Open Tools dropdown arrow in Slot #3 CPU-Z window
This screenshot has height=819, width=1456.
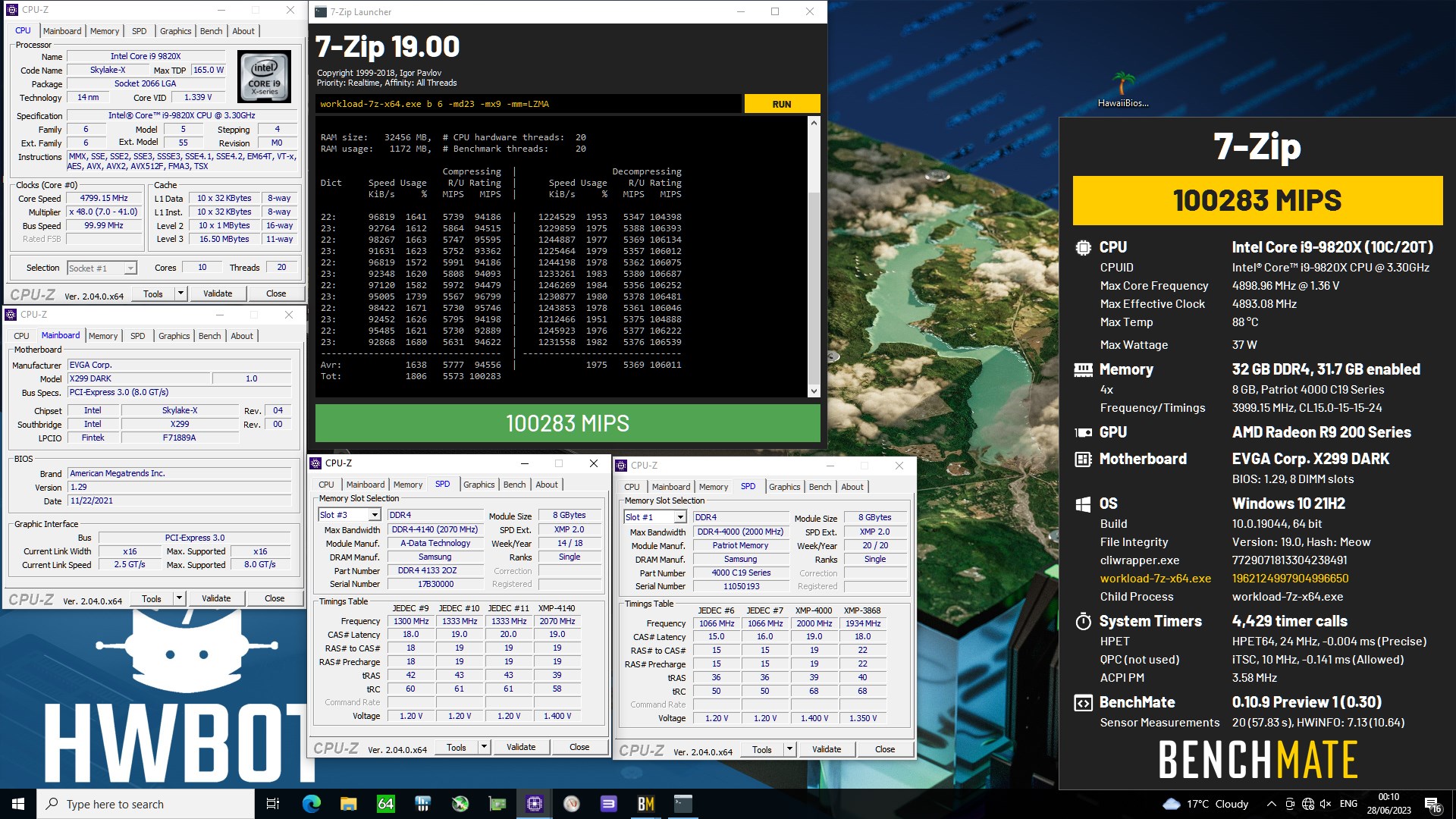(x=484, y=747)
